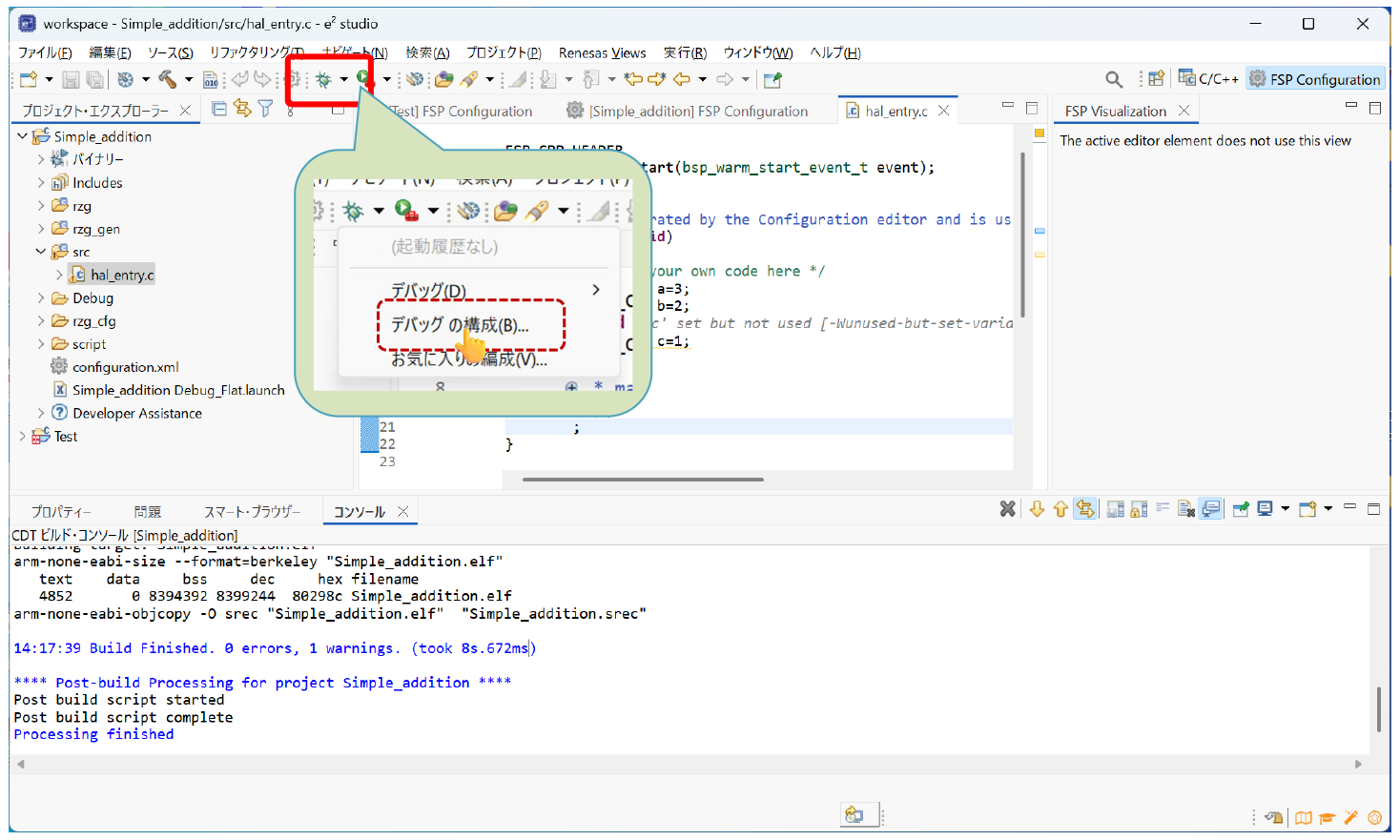Close the FSP Visualization view
The width and height of the screenshot is (1400, 840).
point(1184,111)
